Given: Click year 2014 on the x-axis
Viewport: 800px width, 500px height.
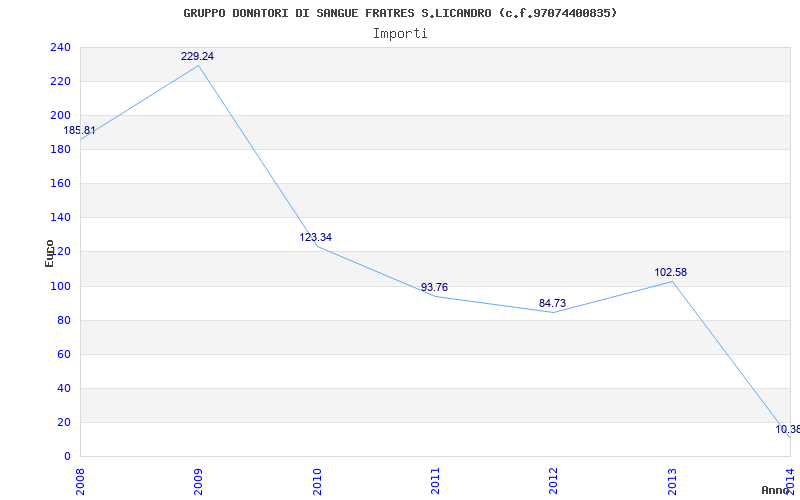Looking at the screenshot, I should (x=790, y=481).
